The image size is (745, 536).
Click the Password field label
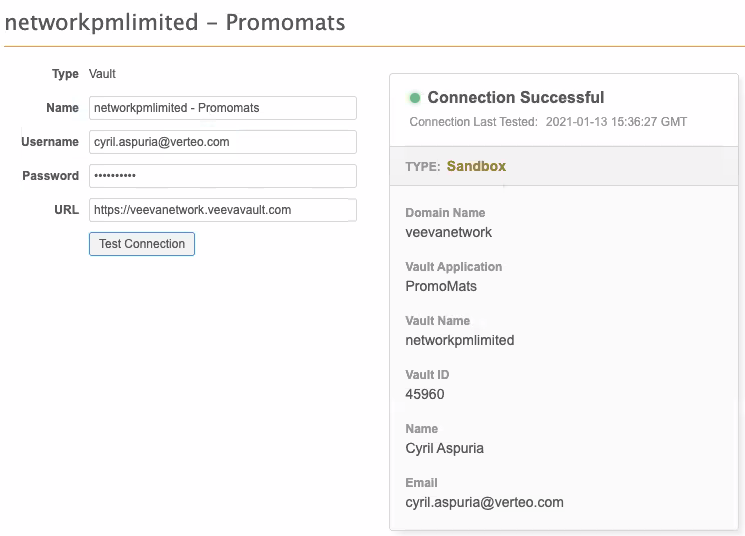click(x=51, y=176)
